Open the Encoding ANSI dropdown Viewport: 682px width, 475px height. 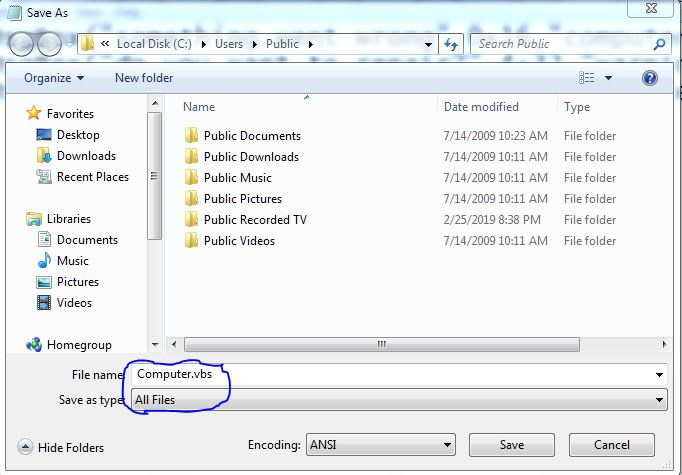pos(446,446)
